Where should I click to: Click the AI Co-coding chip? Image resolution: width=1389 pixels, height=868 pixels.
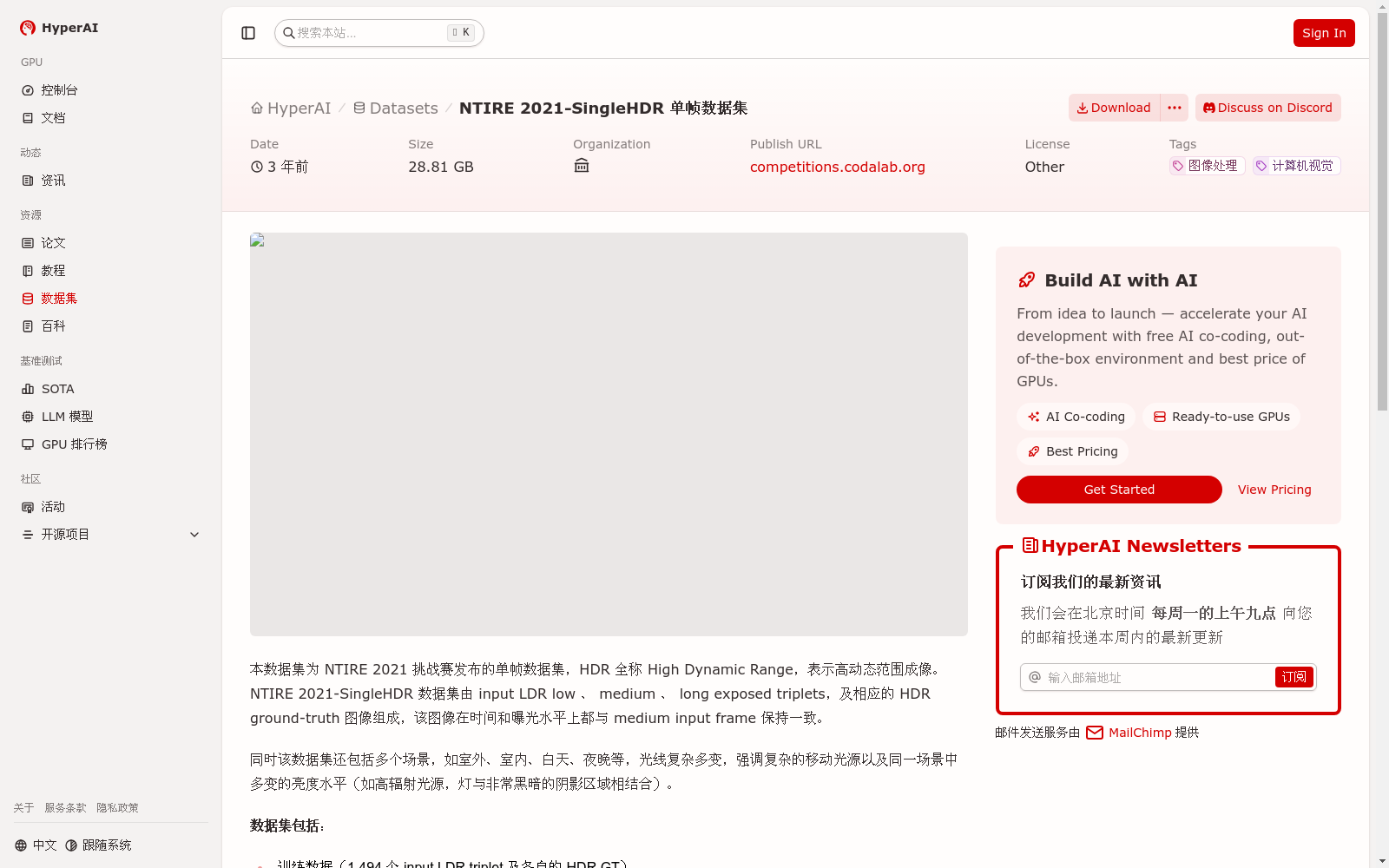(1076, 417)
